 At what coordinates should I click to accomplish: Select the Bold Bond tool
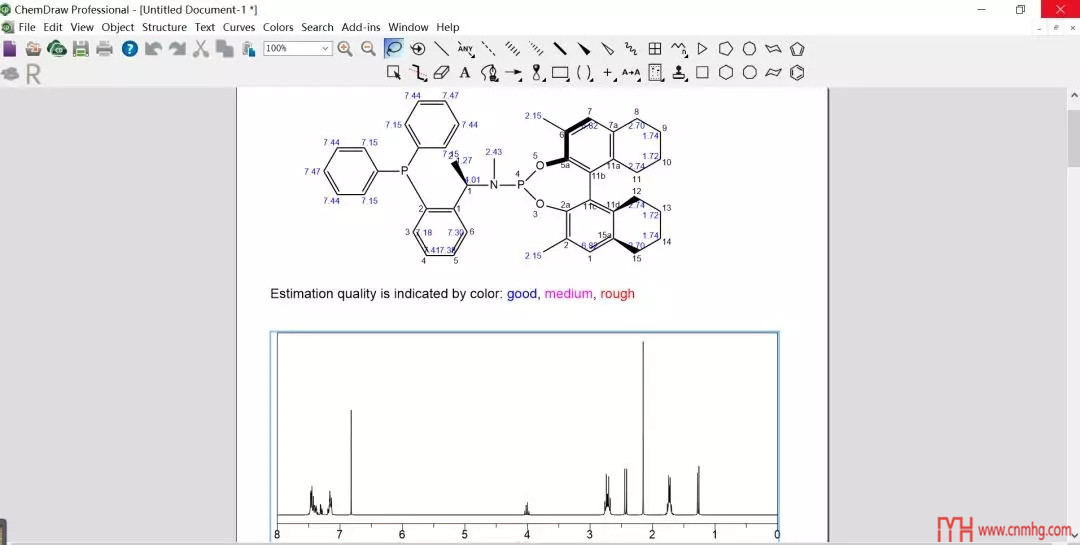[560, 49]
